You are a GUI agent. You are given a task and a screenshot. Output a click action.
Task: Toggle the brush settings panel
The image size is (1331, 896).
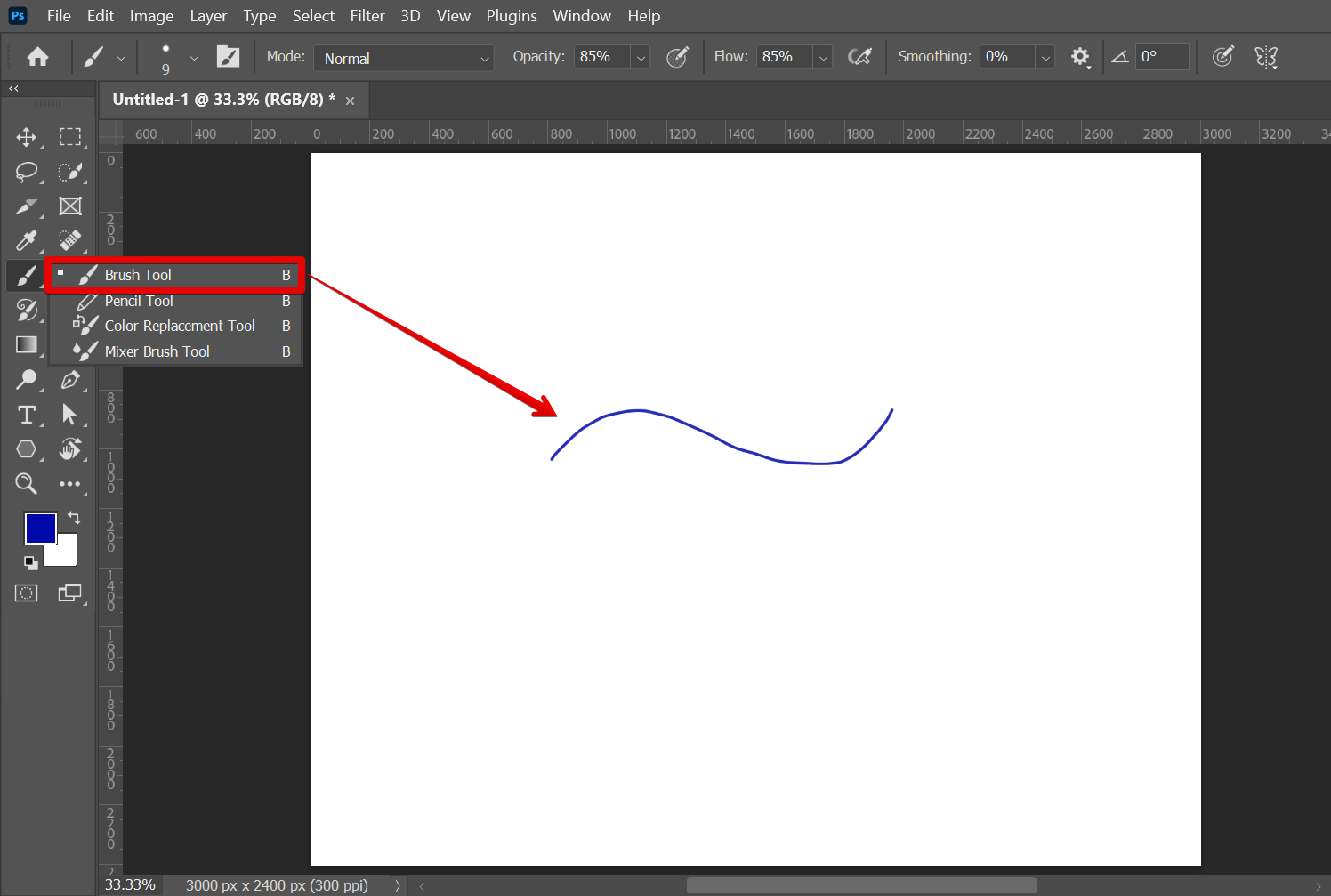point(229,57)
